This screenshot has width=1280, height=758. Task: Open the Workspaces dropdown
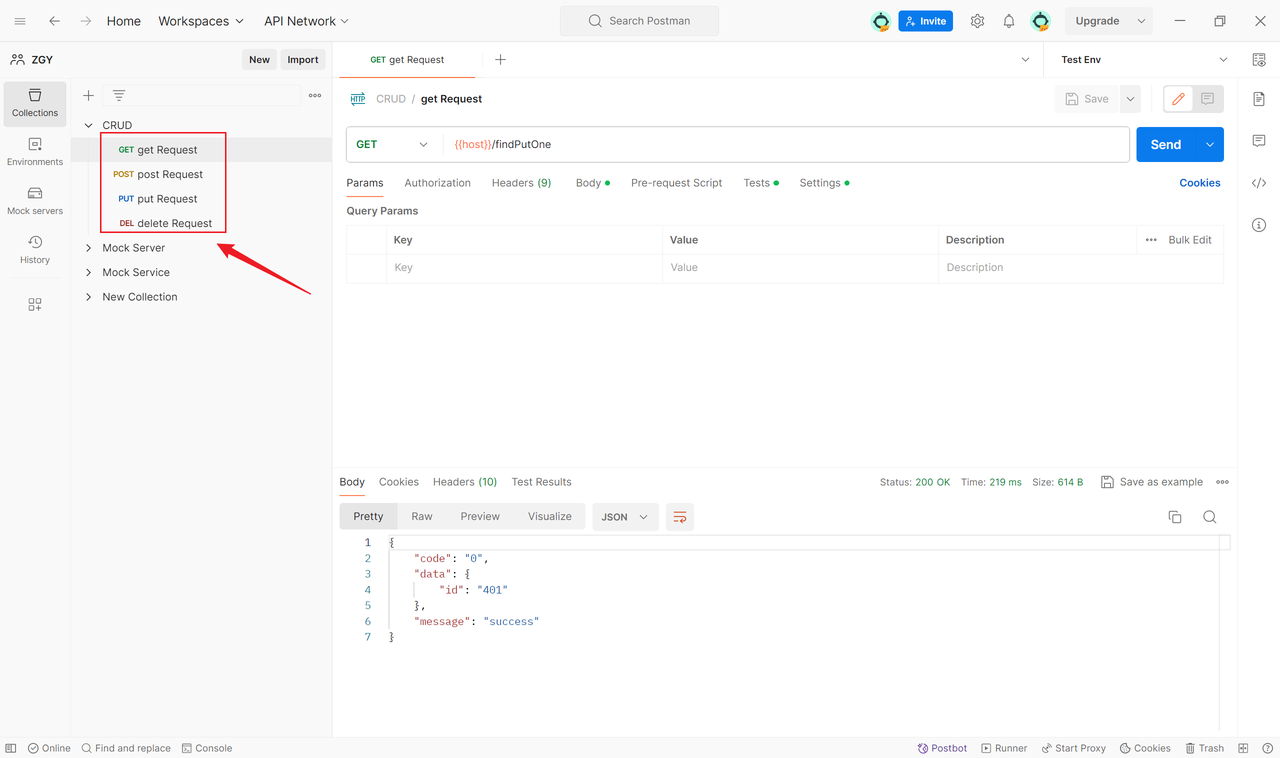point(201,21)
